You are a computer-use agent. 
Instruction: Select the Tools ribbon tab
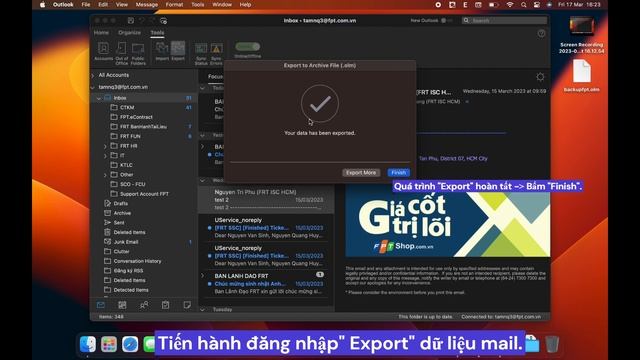click(157, 33)
